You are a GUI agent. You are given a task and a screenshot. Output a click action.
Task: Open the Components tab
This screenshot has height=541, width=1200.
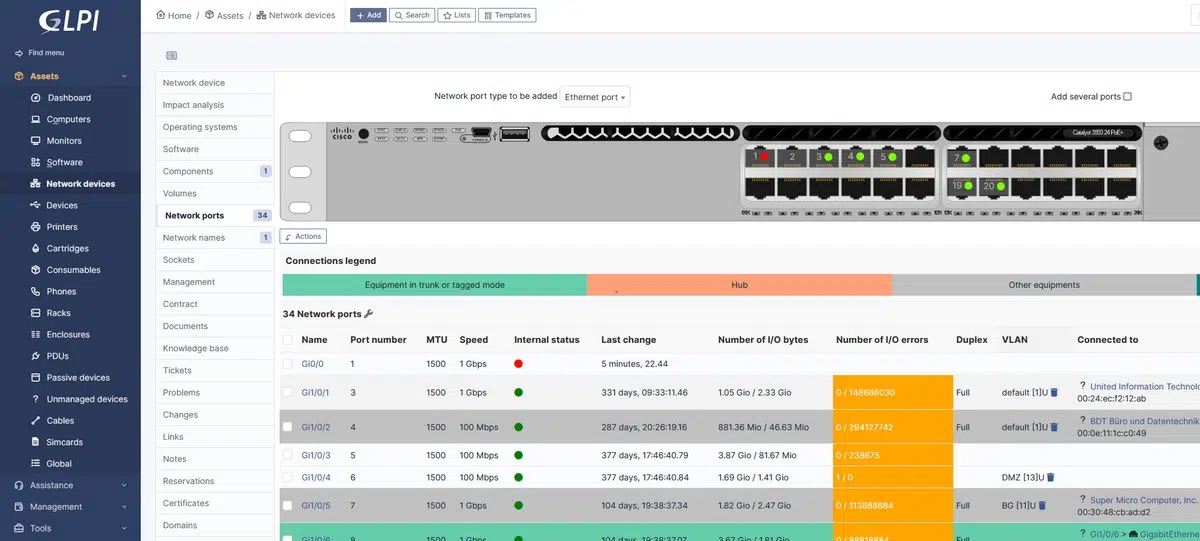[x=188, y=171]
